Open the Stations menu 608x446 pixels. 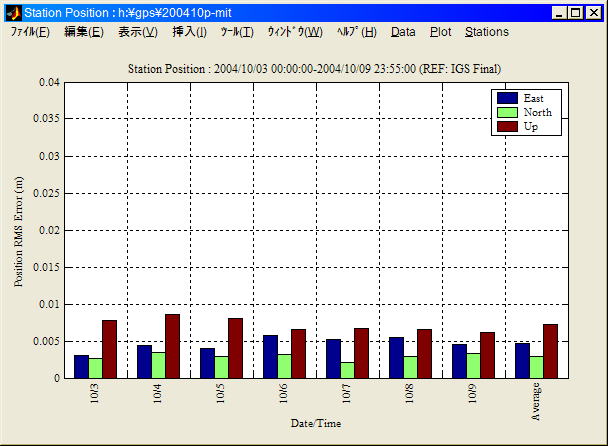[x=487, y=32]
